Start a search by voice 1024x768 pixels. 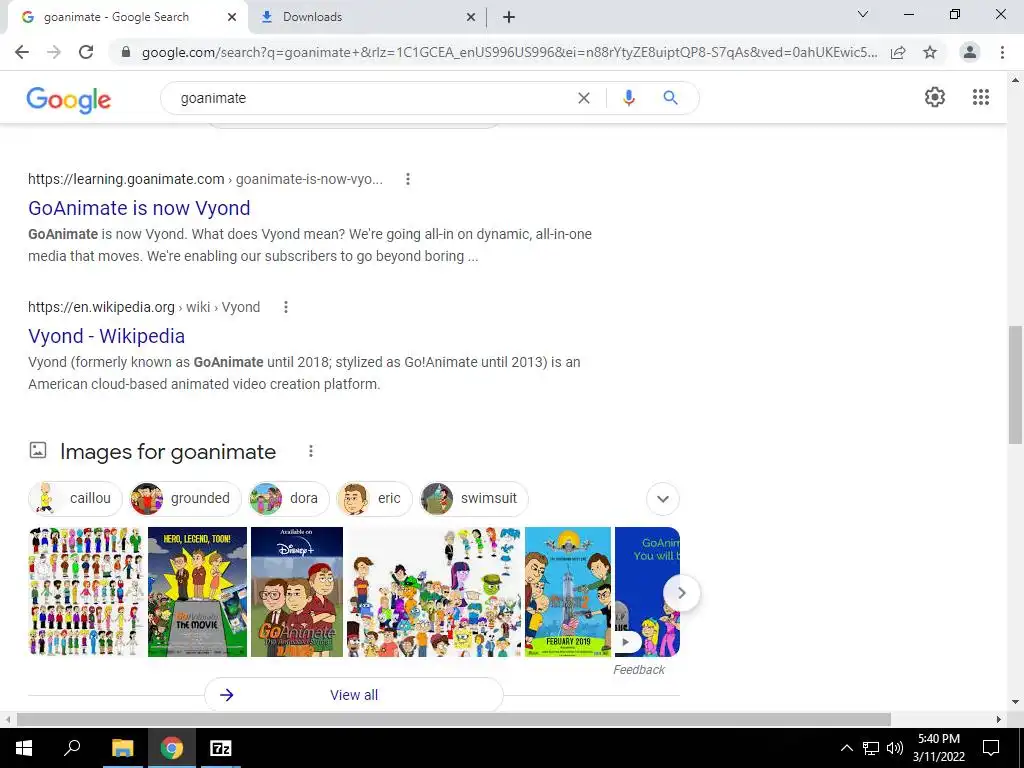tap(628, 98)
